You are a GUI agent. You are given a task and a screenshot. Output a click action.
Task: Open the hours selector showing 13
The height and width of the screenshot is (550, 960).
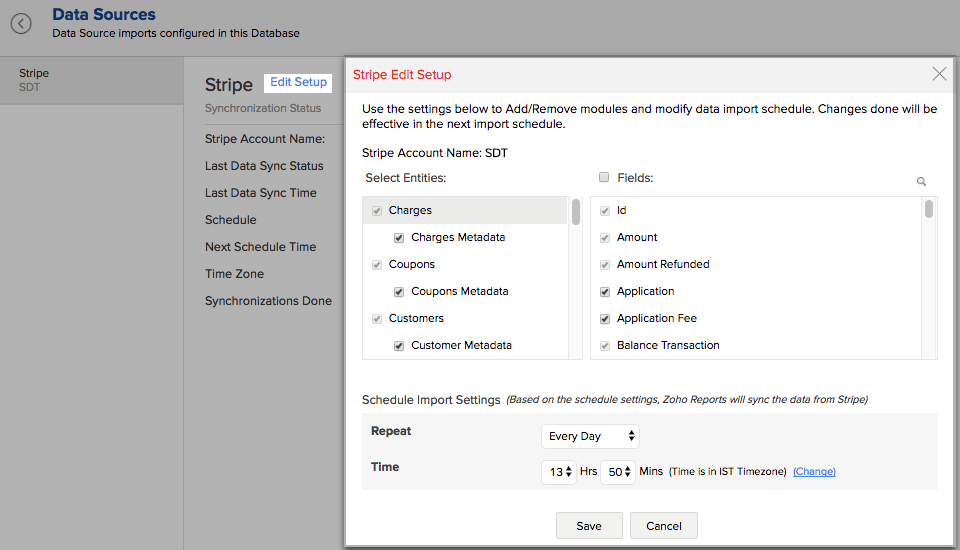[x=559, y=472]
